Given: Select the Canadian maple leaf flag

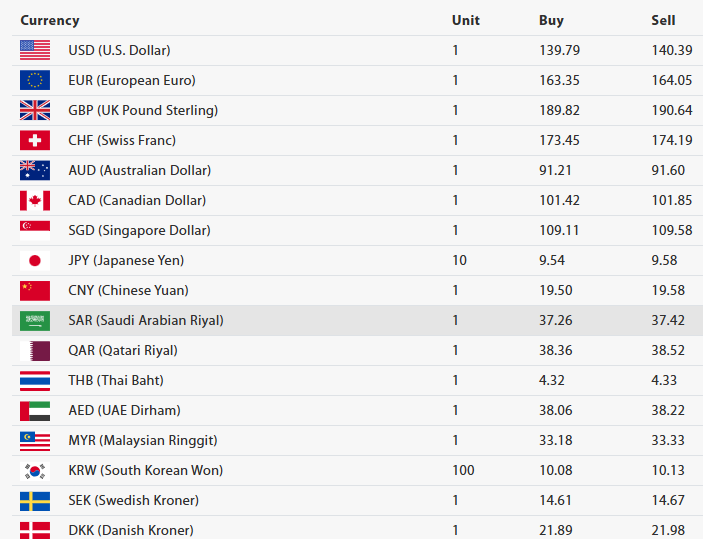Looking at the screenshot, I should point(35,200).
